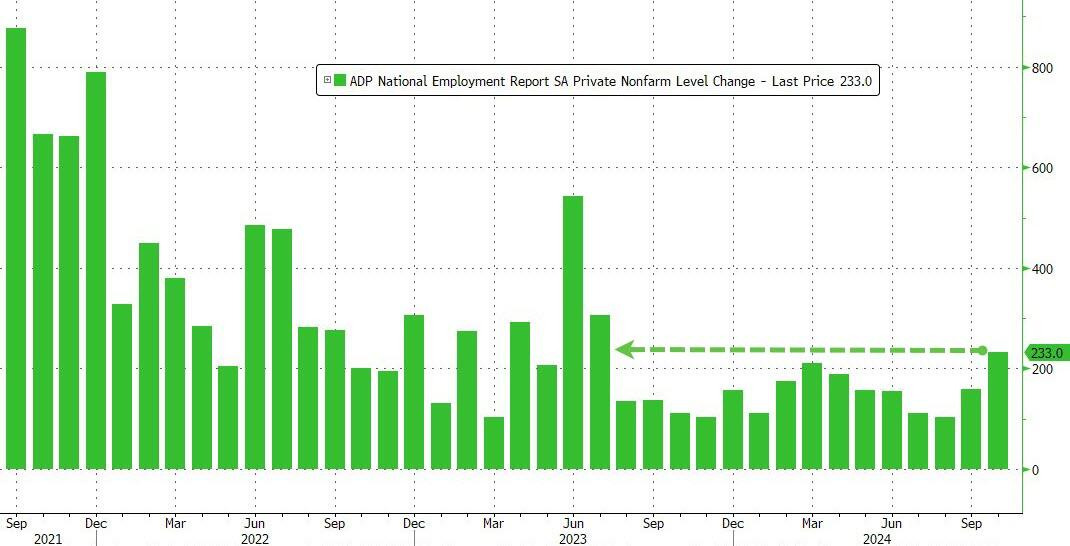The height and width of the screenshot is (546, 1070).
Task: Click the 800 label on y-axis
Action: (1043, 68)
